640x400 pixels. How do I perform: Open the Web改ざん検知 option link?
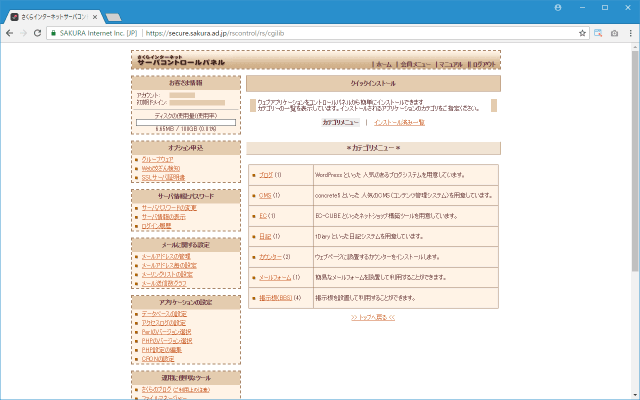161,168
